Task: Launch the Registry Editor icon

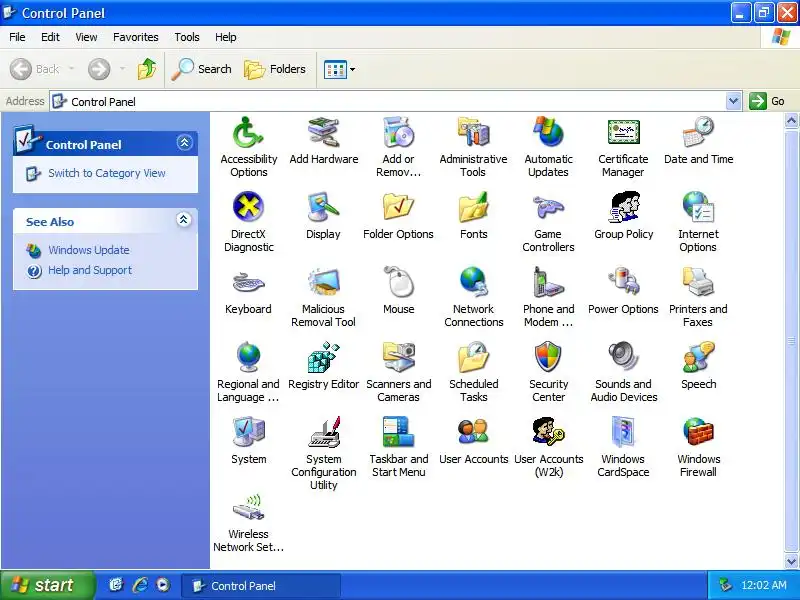Action: click(323, 358)
